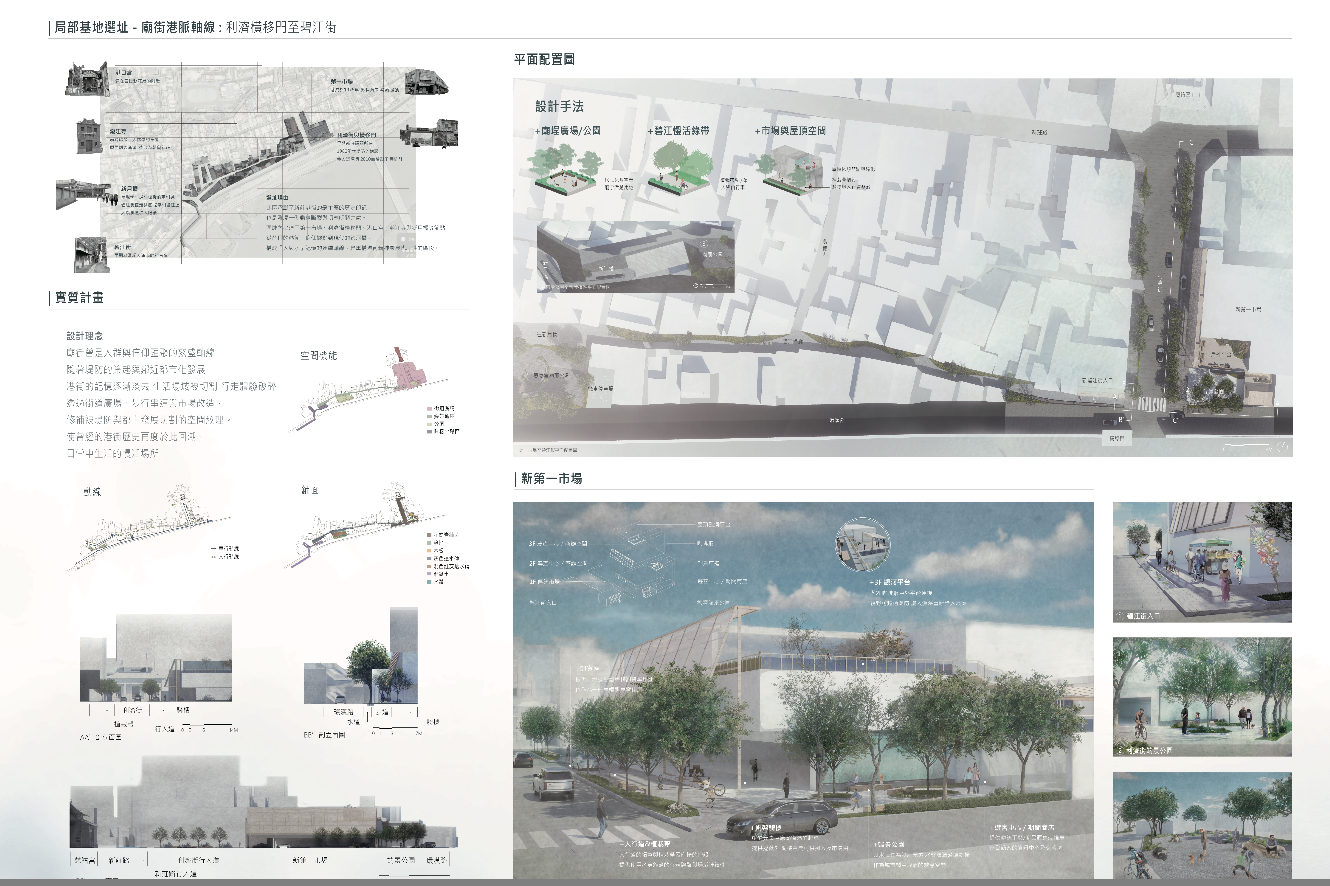1330x886 pixels.
Task: Click the old market photo beside the site map
Action: (x=428, y=82)
